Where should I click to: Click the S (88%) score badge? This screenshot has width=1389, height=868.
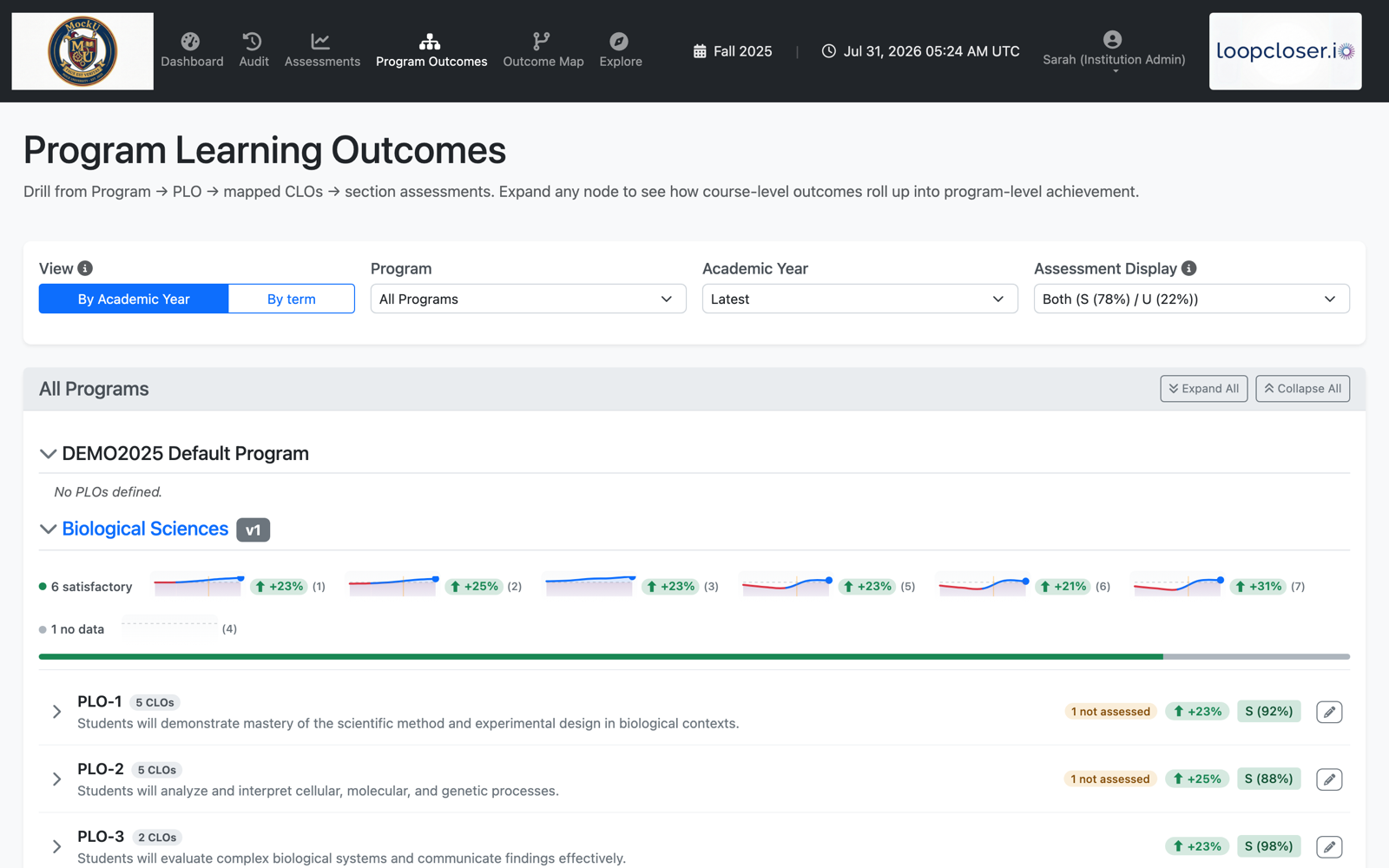click(x=1268, y=779)
